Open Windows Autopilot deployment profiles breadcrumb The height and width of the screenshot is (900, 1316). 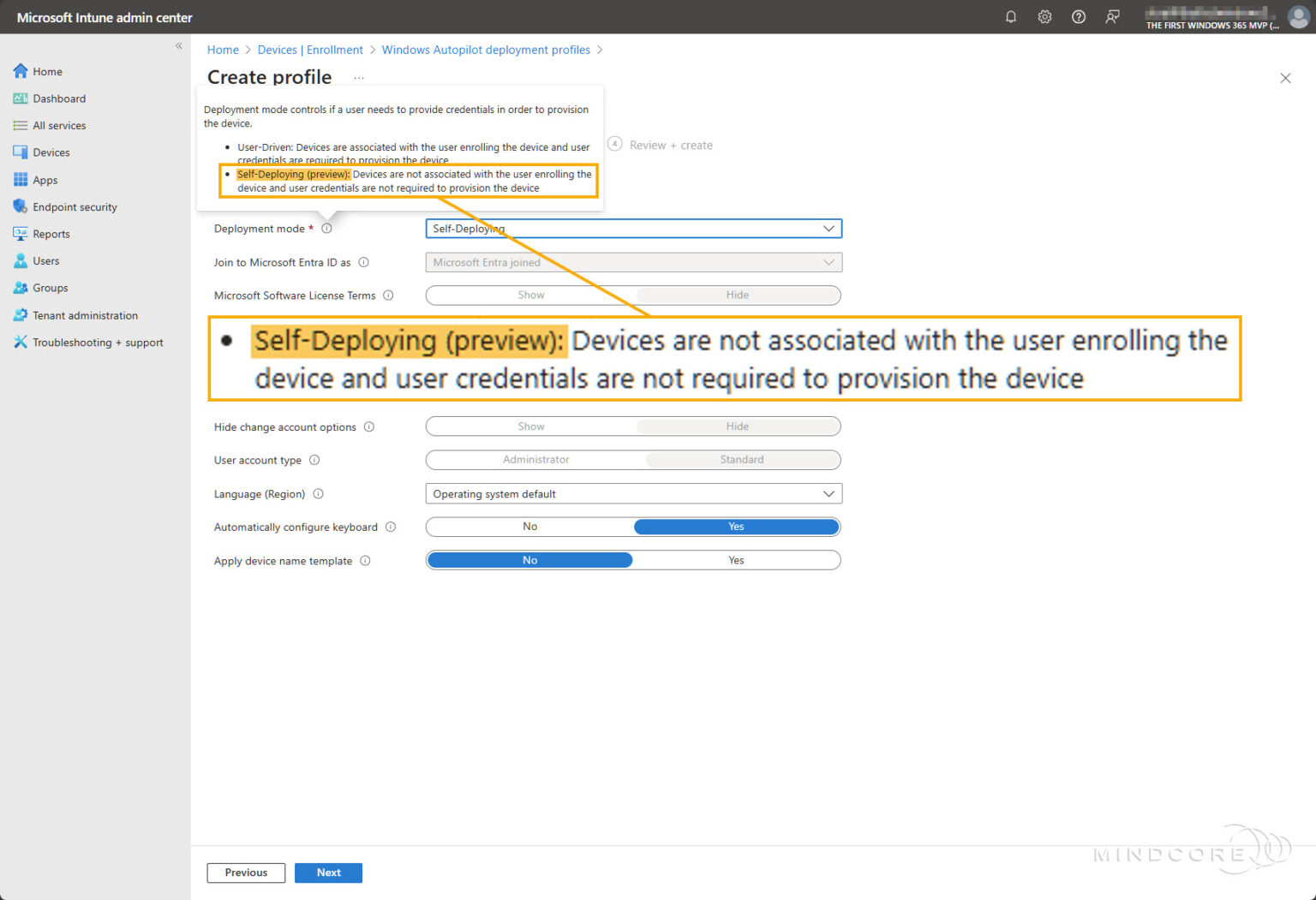coord(485,50)
